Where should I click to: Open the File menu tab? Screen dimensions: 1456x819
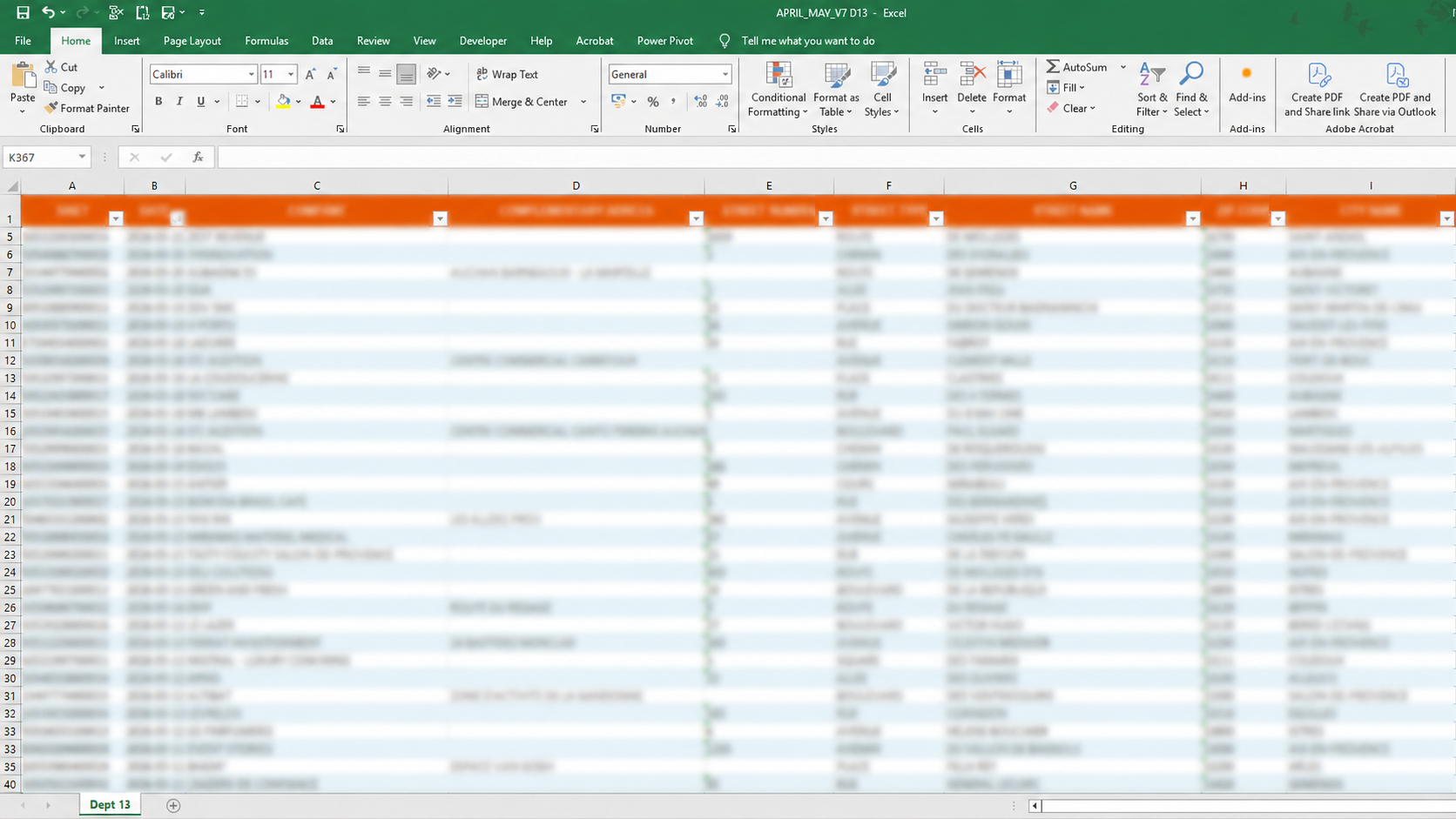23,41
